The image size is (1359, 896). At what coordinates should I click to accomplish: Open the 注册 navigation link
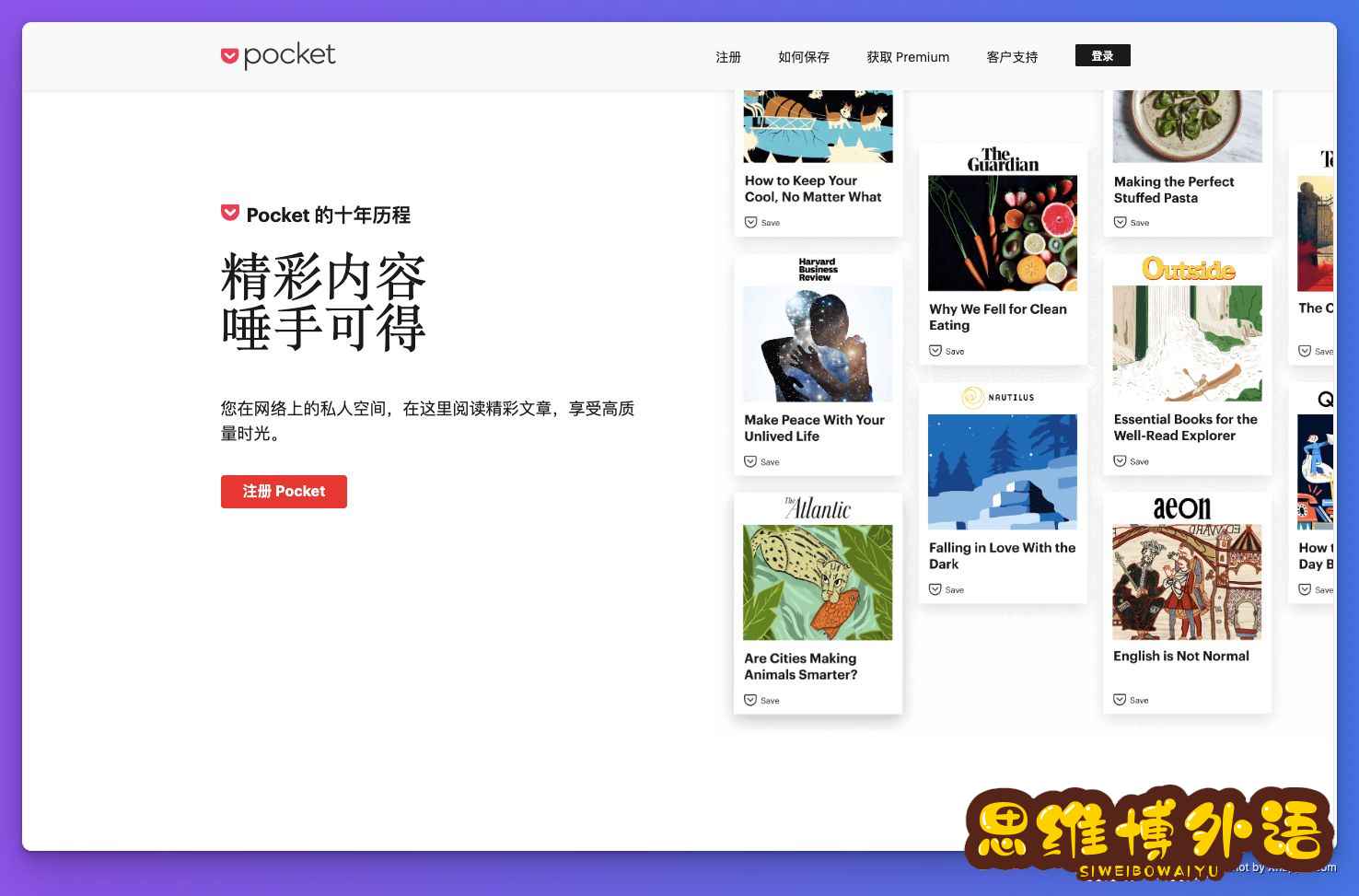[x=728, y=57]
